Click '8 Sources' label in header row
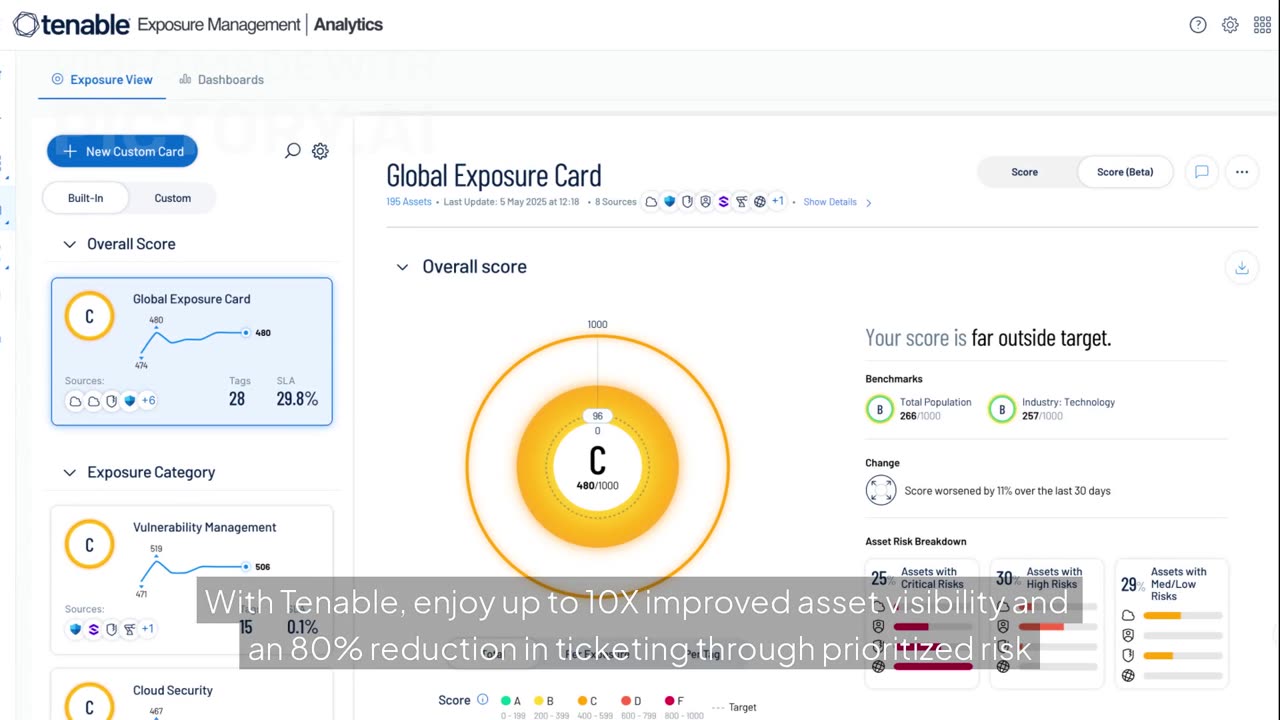 tap(615, 202)
